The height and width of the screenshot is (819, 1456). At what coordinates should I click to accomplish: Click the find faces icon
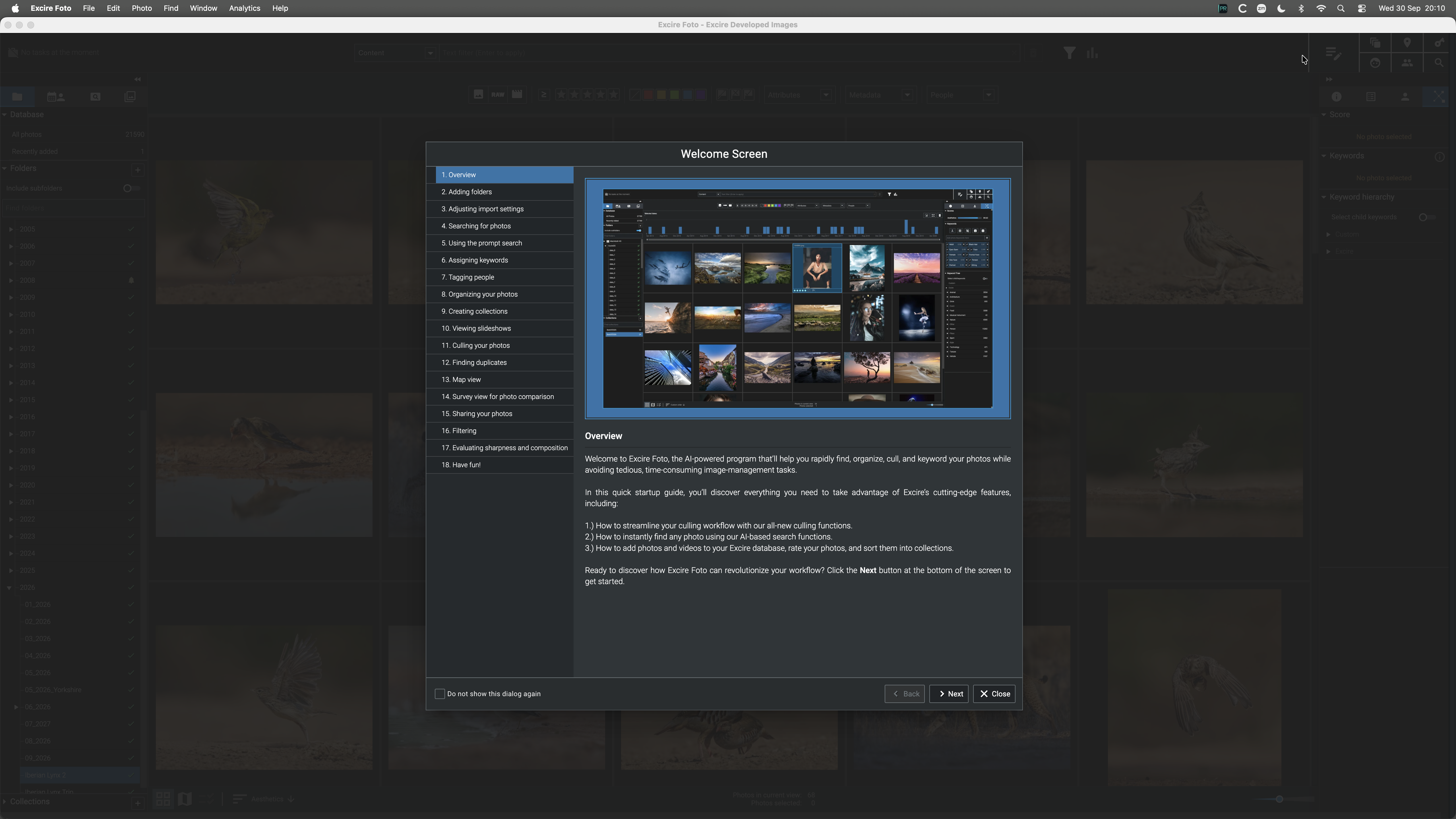[x=1375, y=63]
